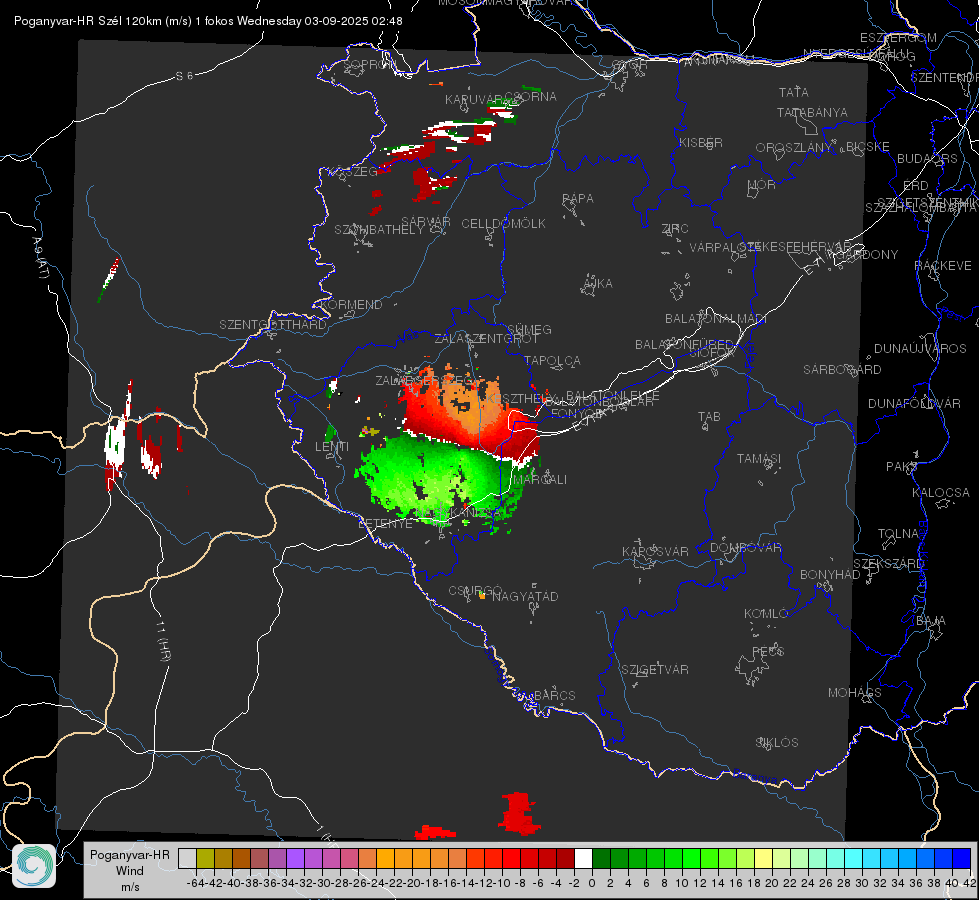Click the white zero-velocity swatch in legend

[583, 858]
